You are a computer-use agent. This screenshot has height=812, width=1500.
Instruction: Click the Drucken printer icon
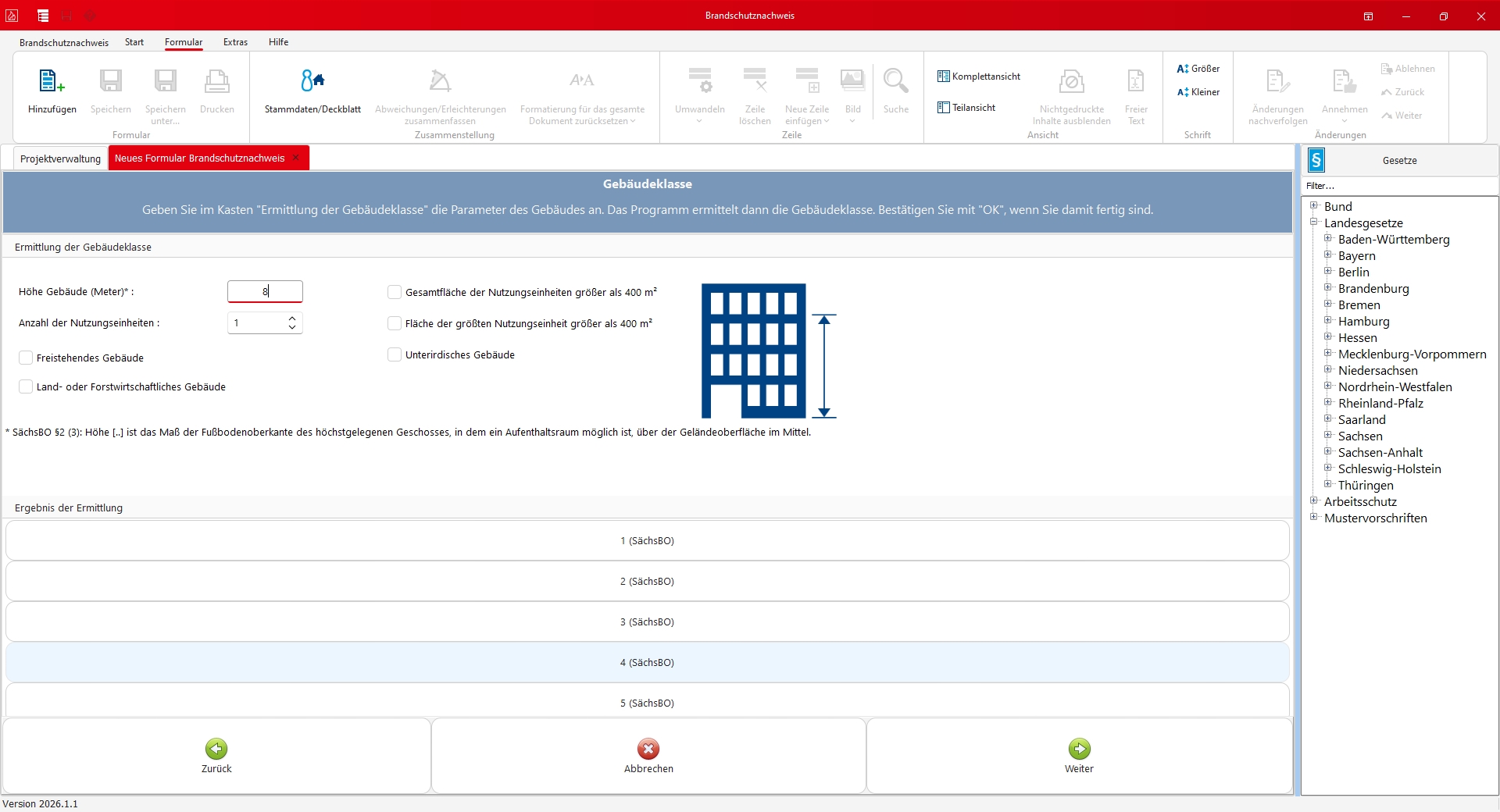click(216, 80)
